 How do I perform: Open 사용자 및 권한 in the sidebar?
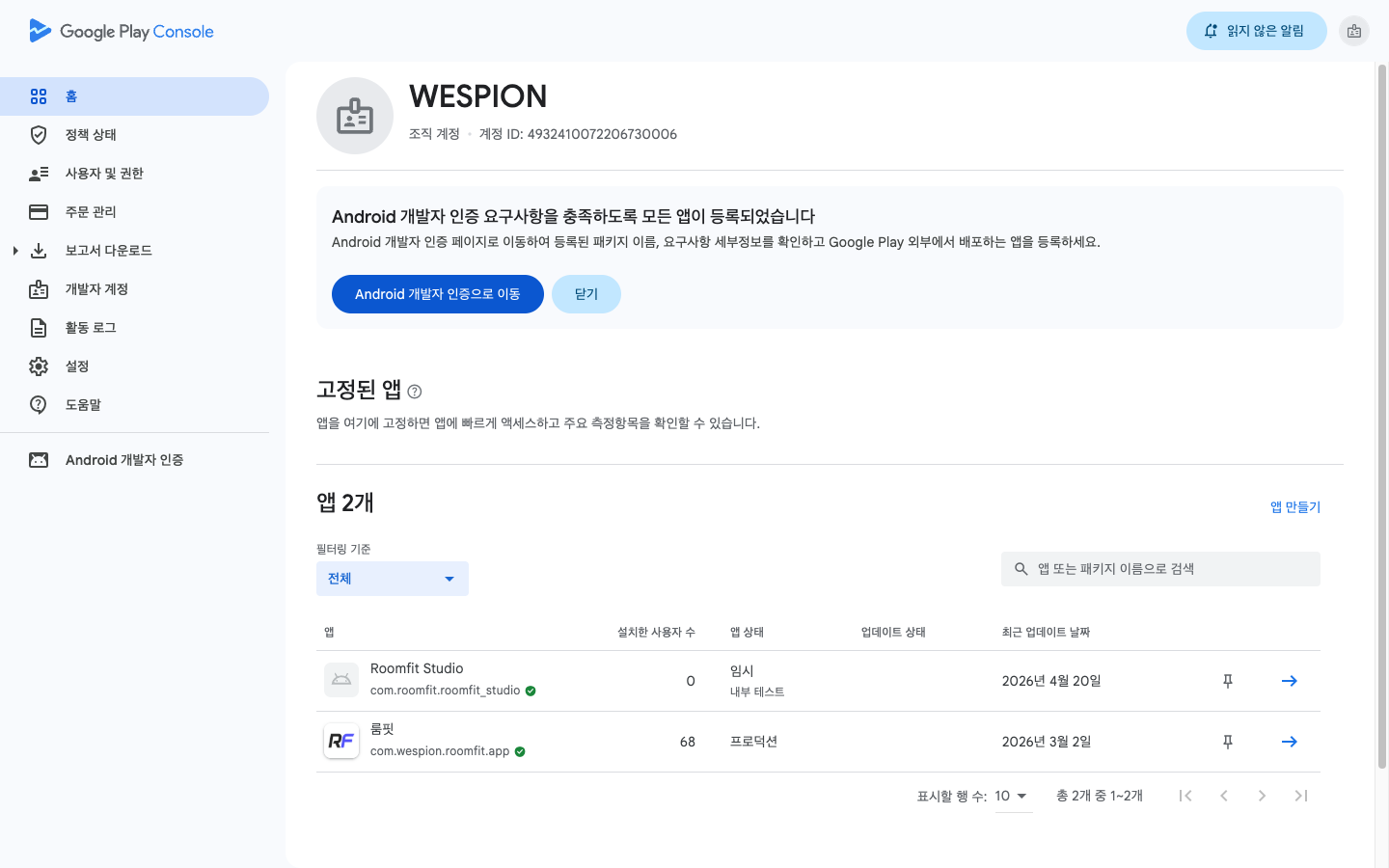(104, 174)
